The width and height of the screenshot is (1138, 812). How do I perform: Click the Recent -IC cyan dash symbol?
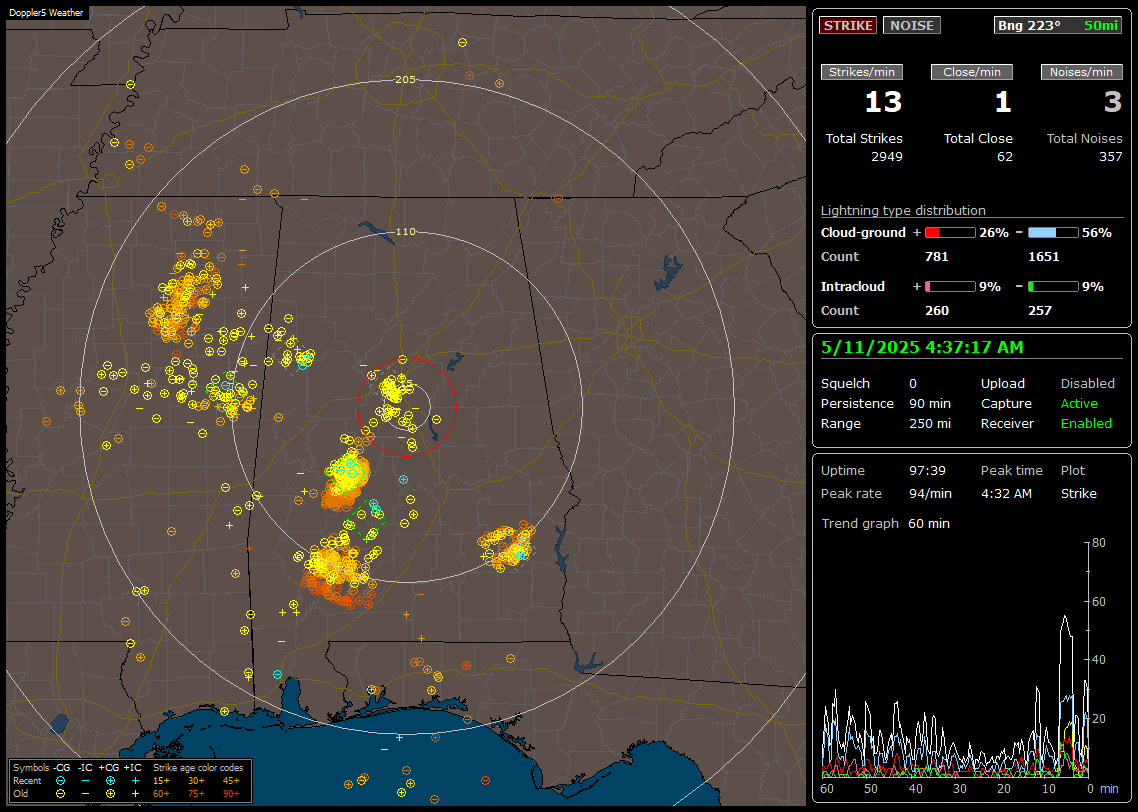coord(86,781)
